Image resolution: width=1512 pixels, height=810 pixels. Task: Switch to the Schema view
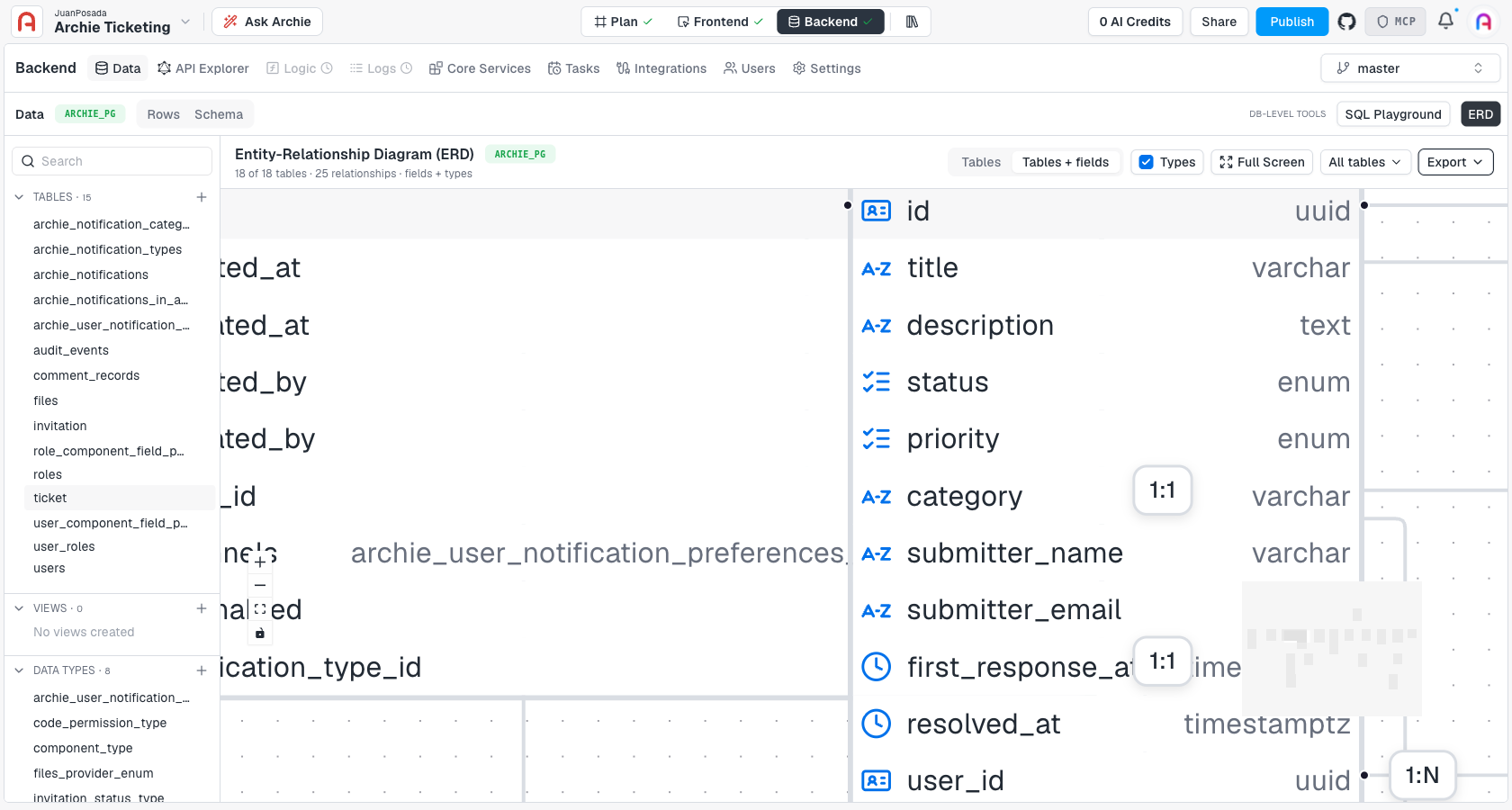pos(219,114)
